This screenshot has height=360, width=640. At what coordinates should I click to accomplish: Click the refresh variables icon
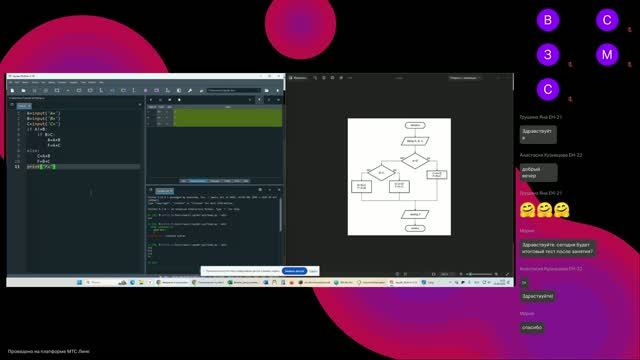click(269, 100)
